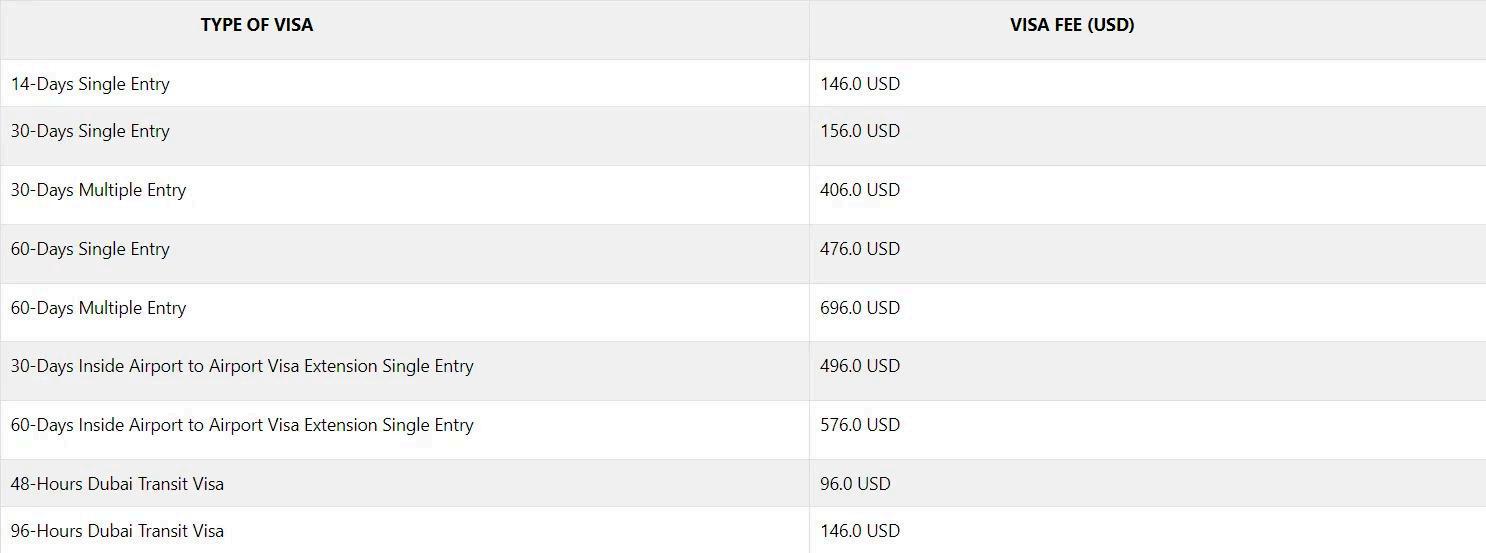Click the TYPE OF VISA column header

257,26
